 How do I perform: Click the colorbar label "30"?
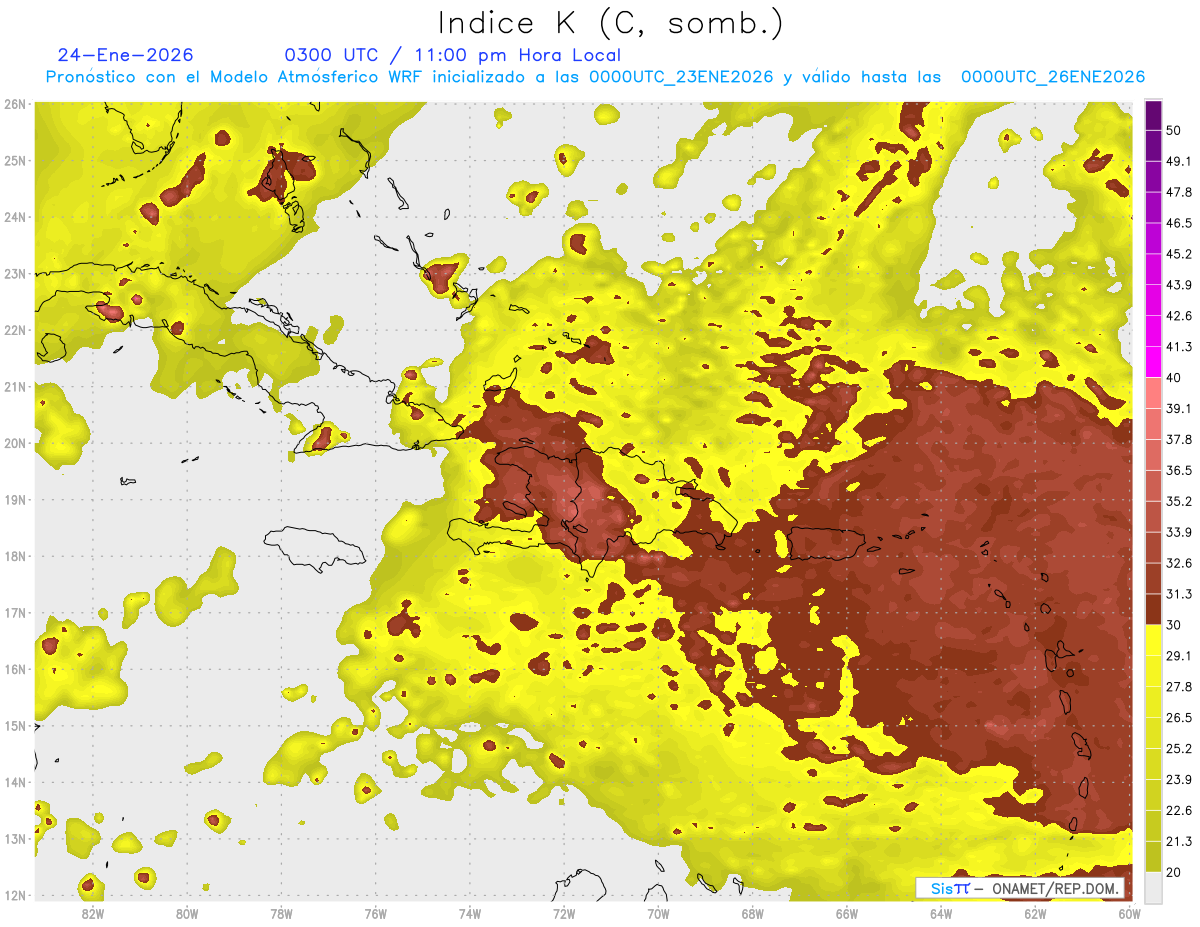point(1175,625)
